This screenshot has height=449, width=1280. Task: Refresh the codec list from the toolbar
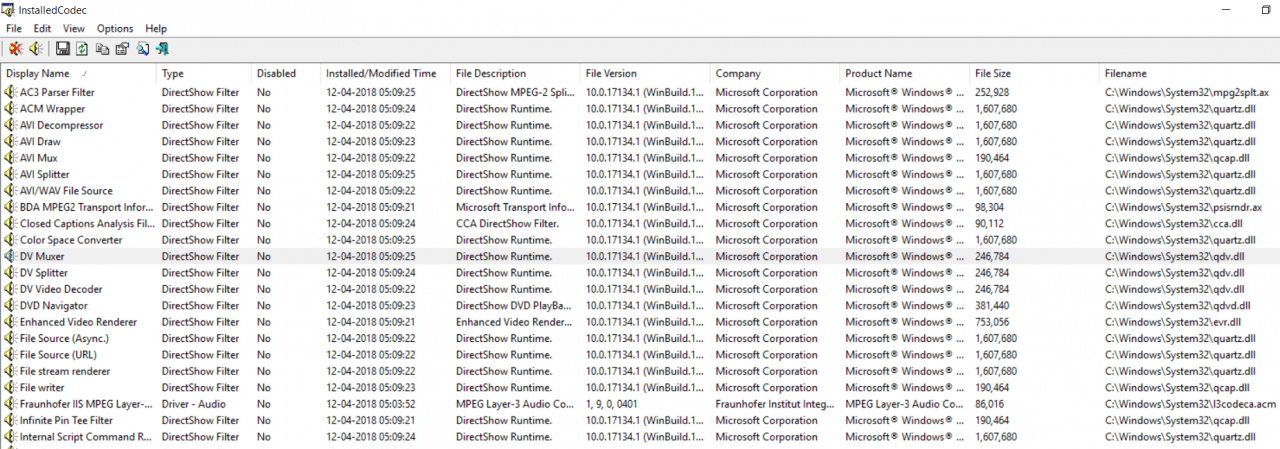(82, 49)
